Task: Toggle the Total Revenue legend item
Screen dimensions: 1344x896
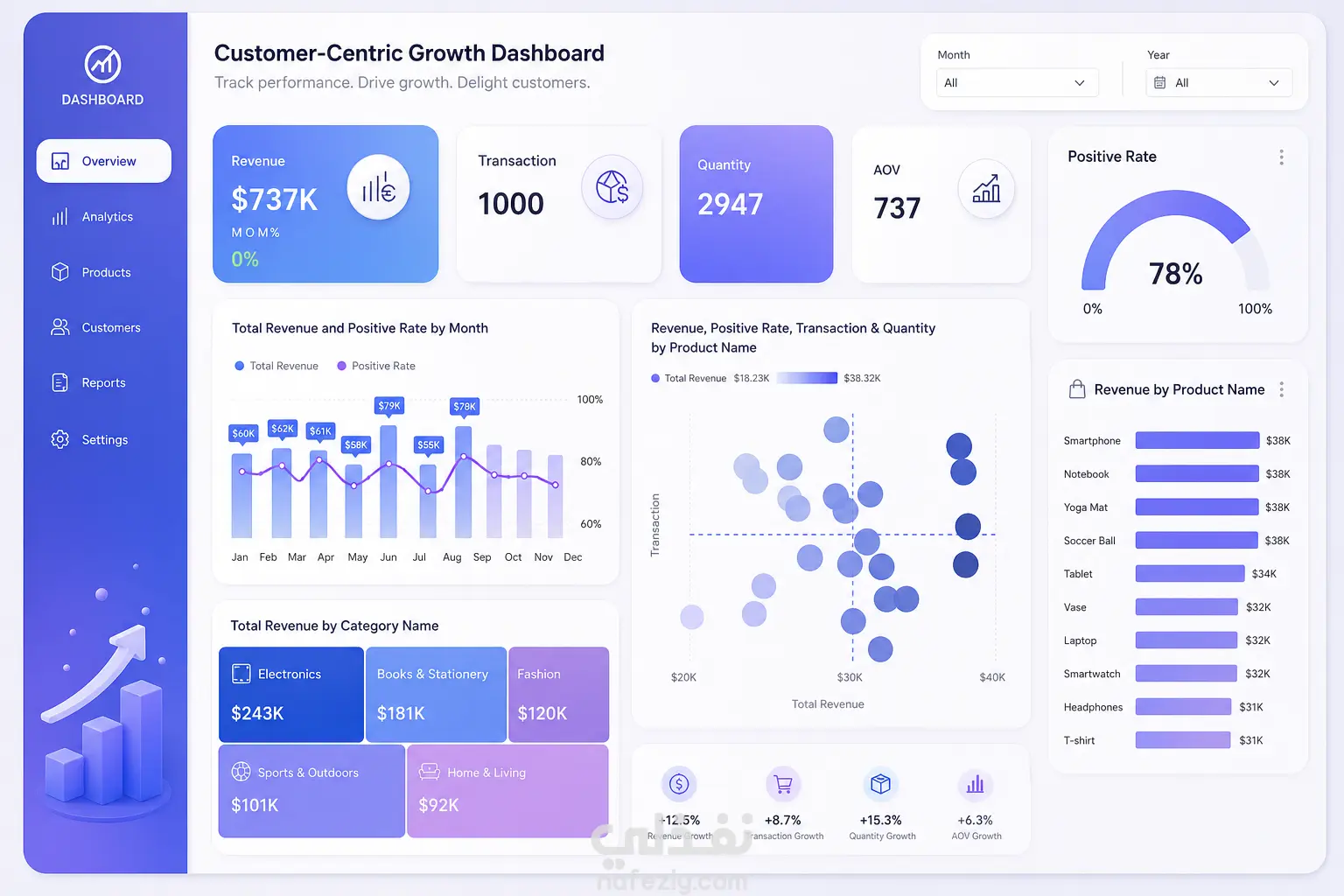Action: [x=276, y=366]
